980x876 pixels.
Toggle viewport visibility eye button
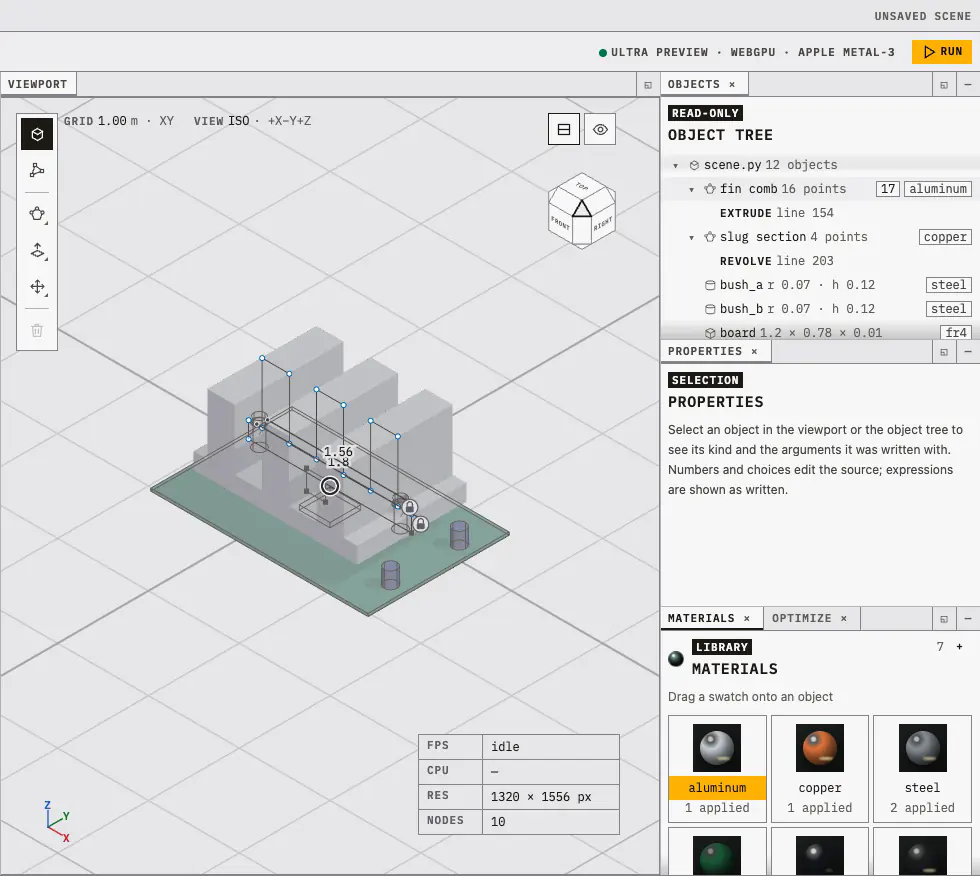tap(600, 129)
